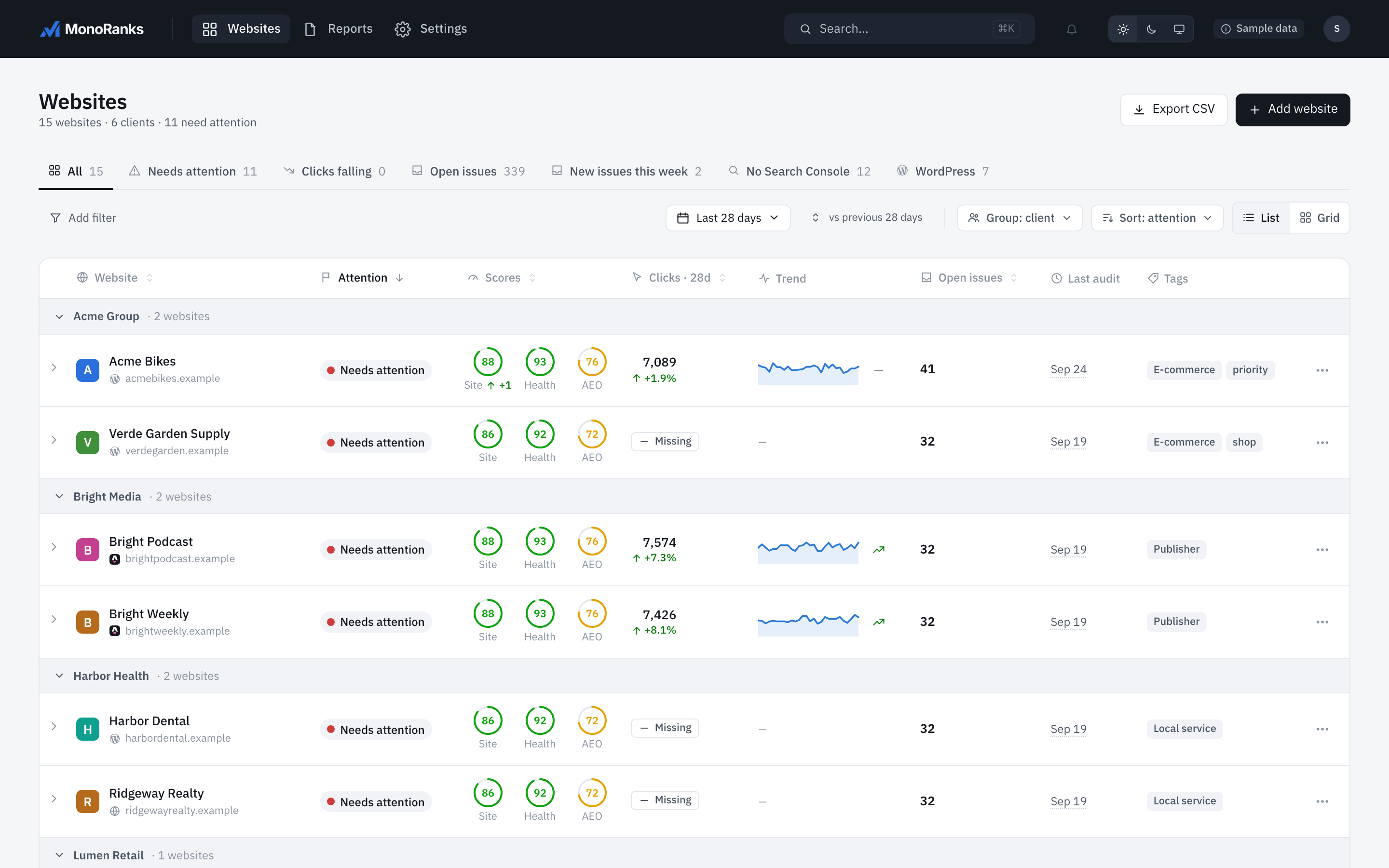Click Acme Bikes blue A avatar
This screenshot has height=868, width=1389.
click(88, 370)
